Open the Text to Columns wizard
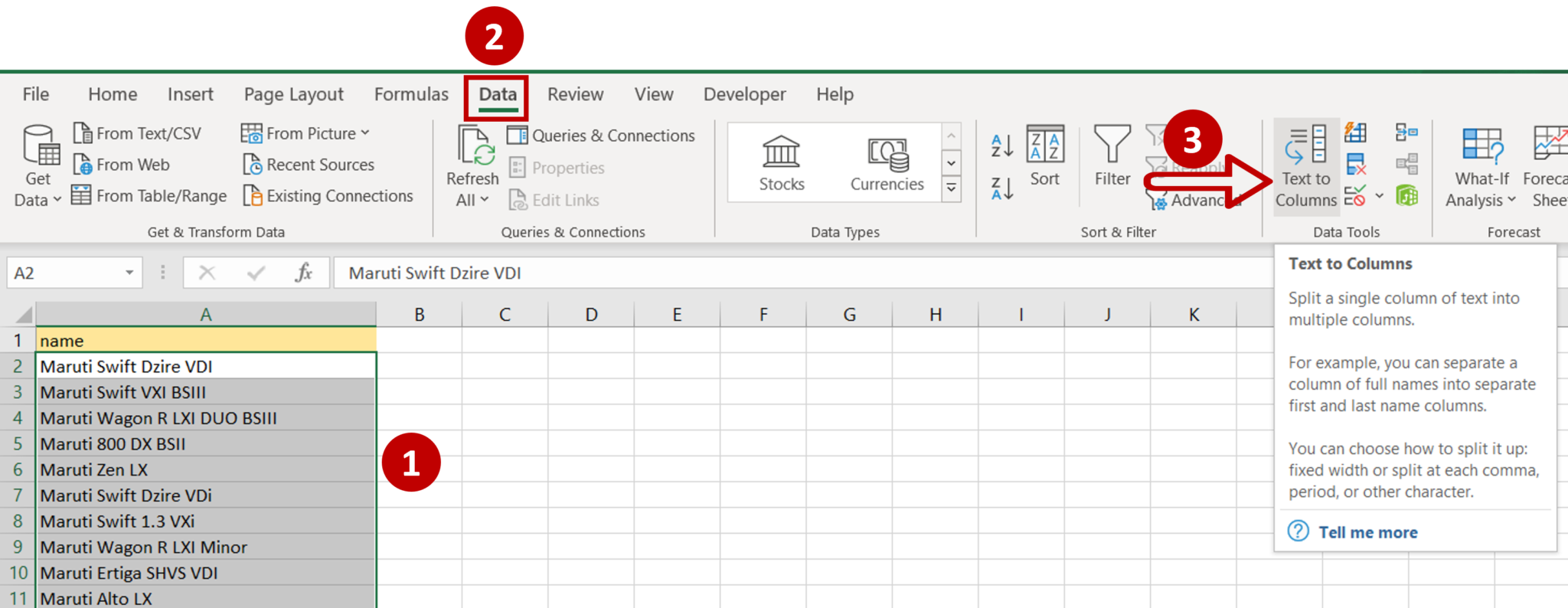This screenshot has width=1568, height=608. coord(1306,166)
